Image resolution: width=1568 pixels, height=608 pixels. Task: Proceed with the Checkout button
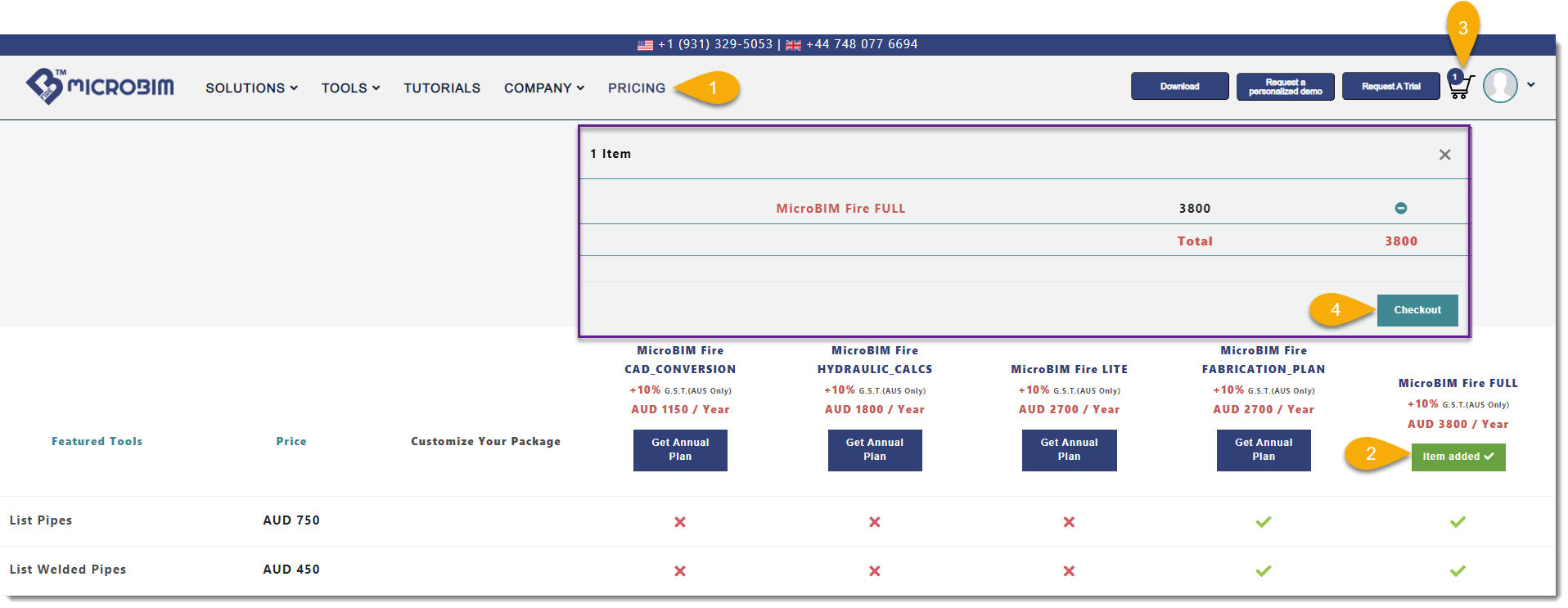click(1417, 310)
